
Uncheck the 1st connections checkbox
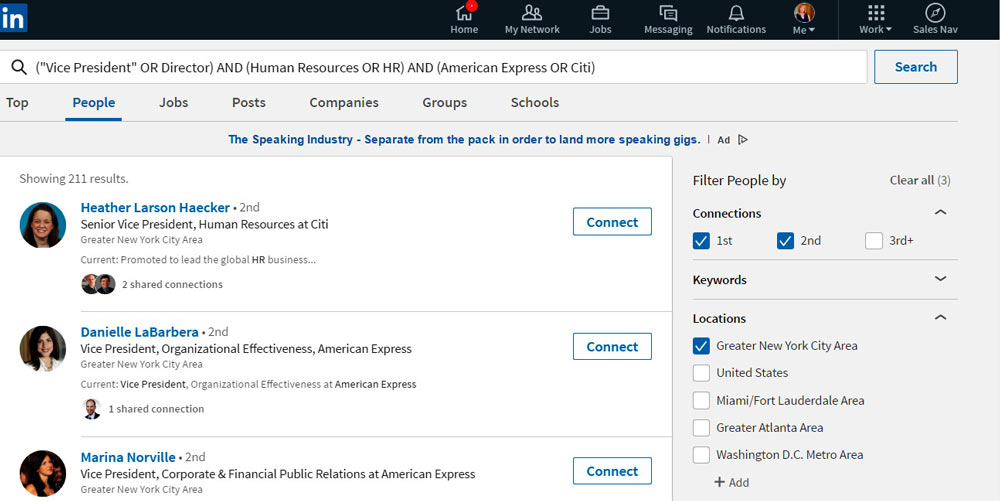[702, 241]
